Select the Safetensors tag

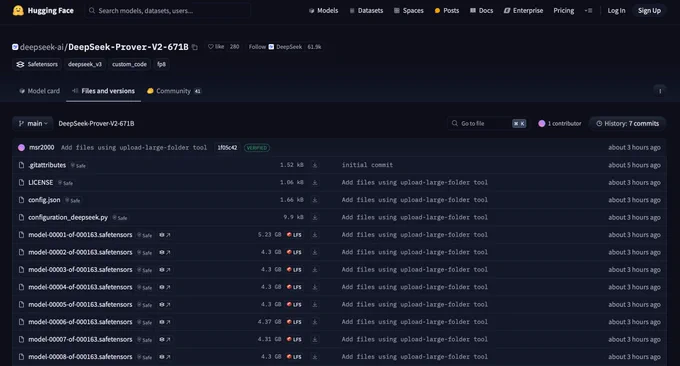click(x=37, y=64)
